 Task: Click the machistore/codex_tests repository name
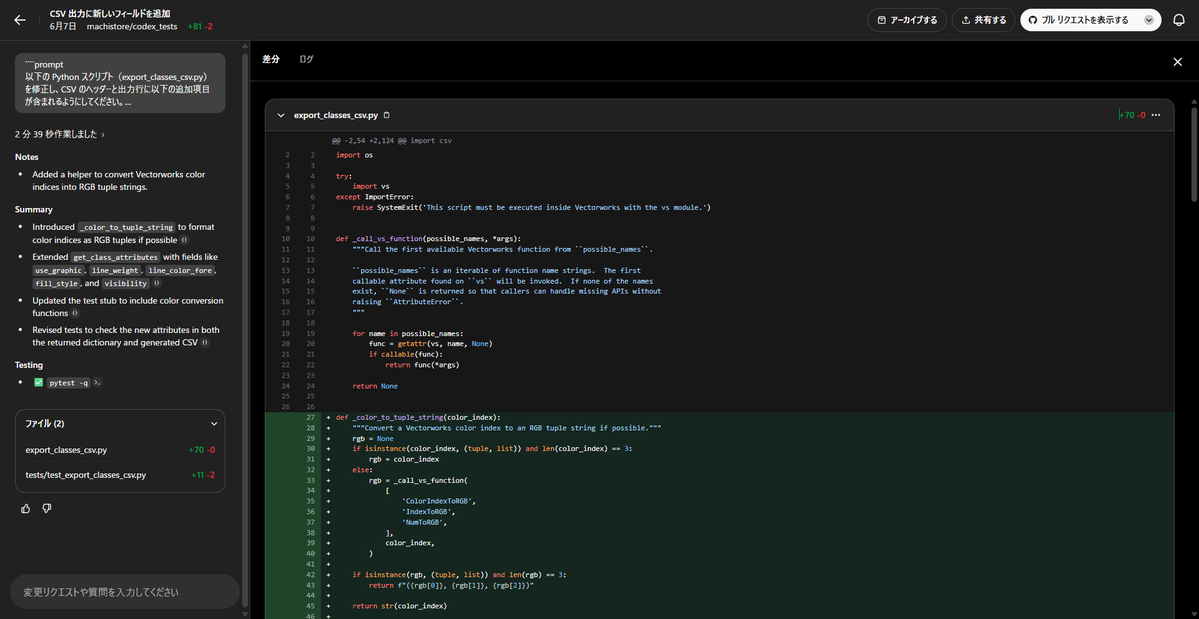(x=132, y=26)
